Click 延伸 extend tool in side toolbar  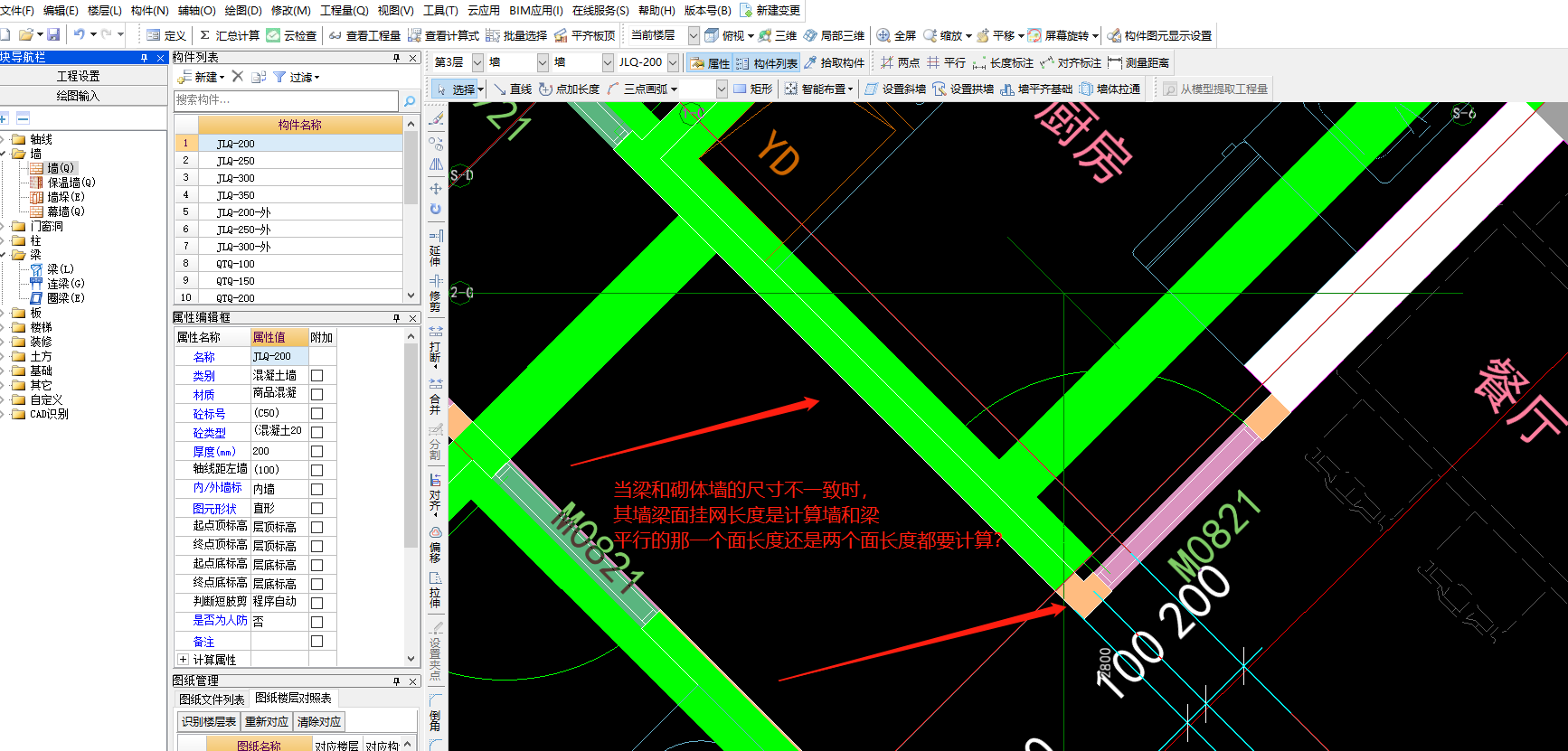point(436,248)
